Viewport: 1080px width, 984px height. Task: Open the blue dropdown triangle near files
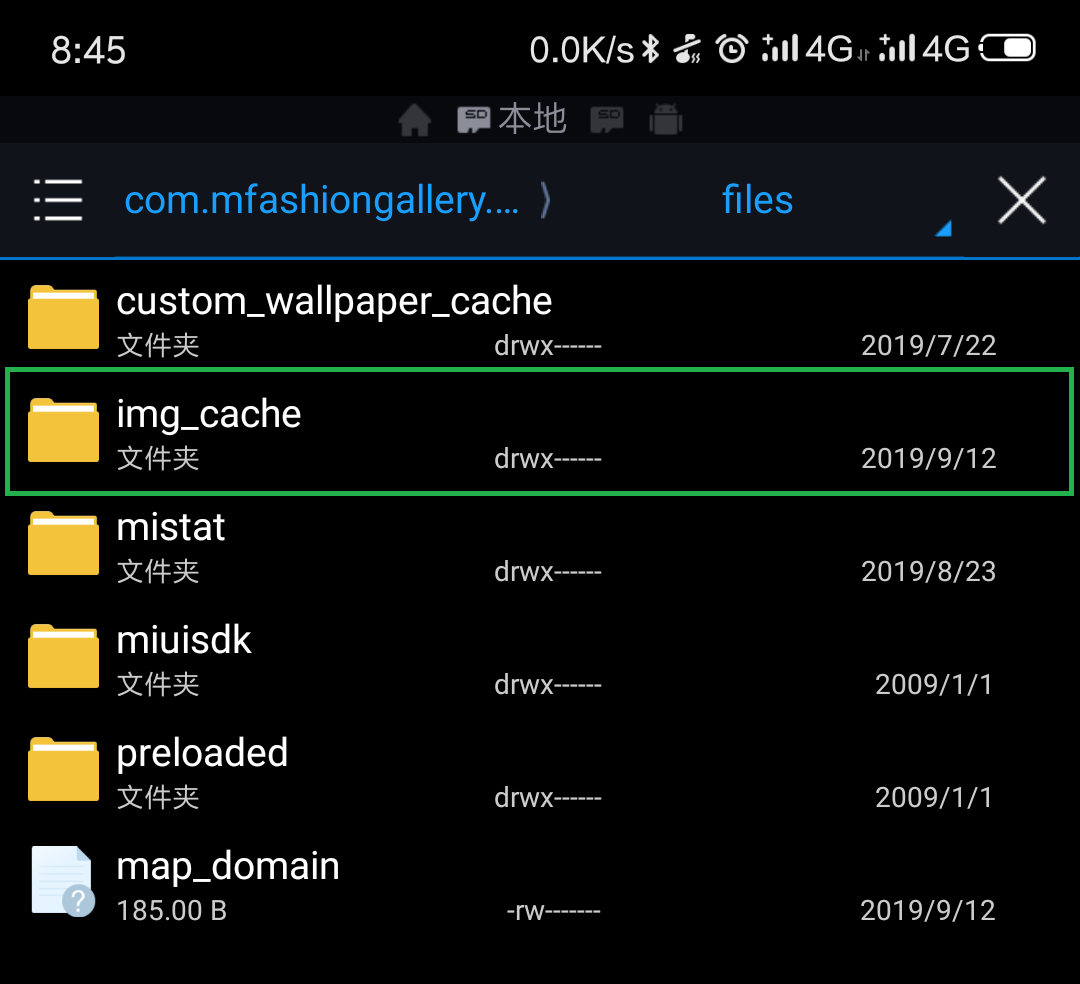(942, 230)
